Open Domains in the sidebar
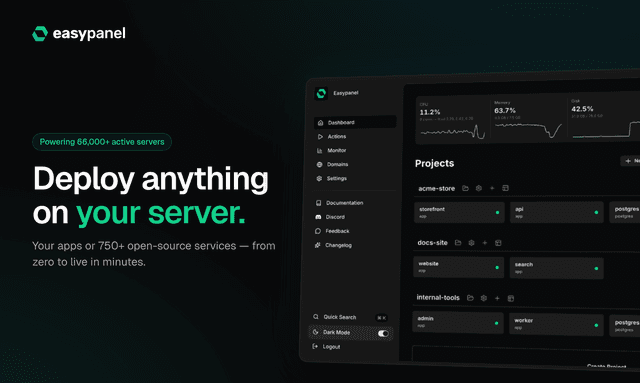 [337, 164]
